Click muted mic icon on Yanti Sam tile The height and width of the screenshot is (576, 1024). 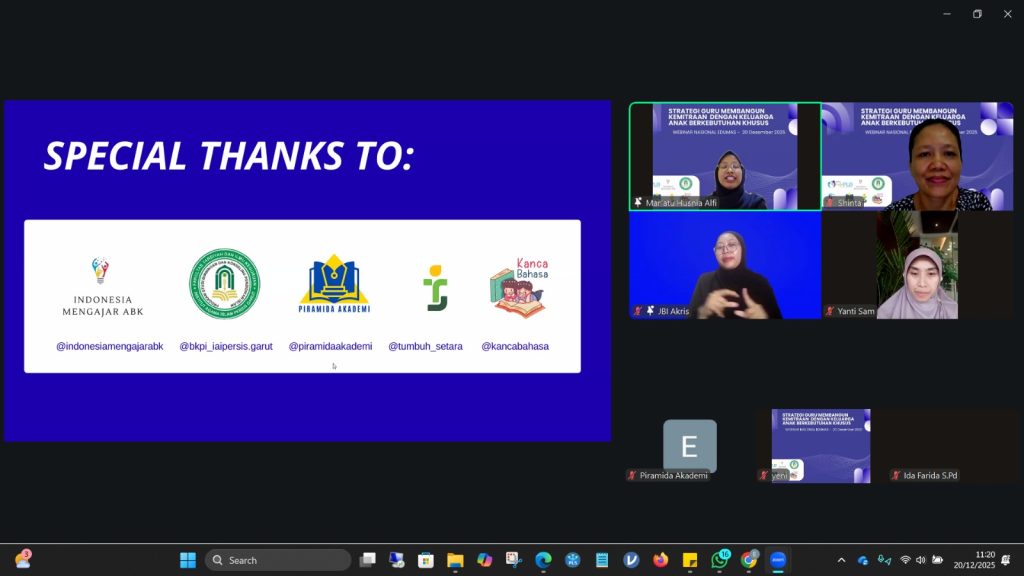pos(830,311)
